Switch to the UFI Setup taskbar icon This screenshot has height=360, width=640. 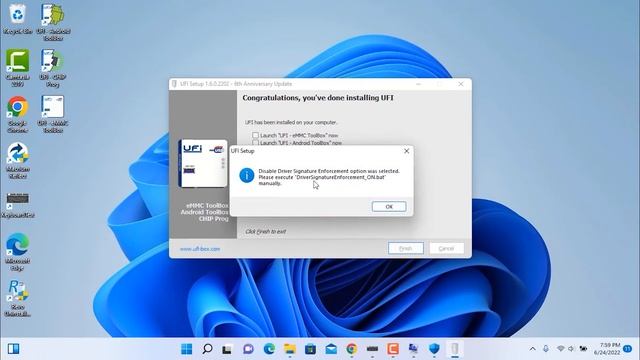pos(455,349)
